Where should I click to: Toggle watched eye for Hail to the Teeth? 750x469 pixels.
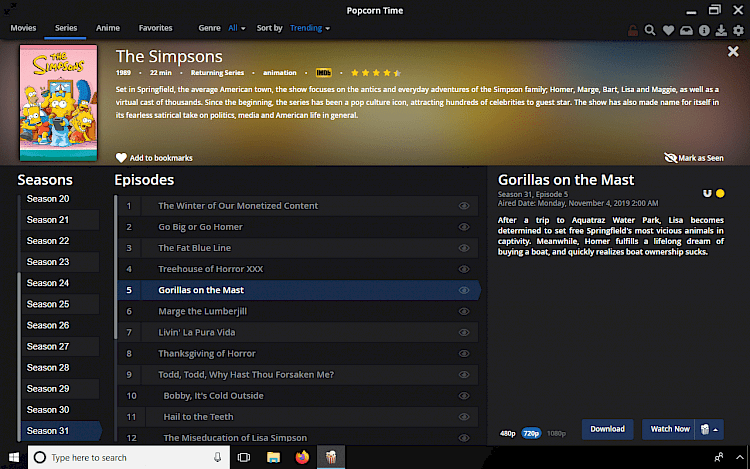[x=464, y=417]
